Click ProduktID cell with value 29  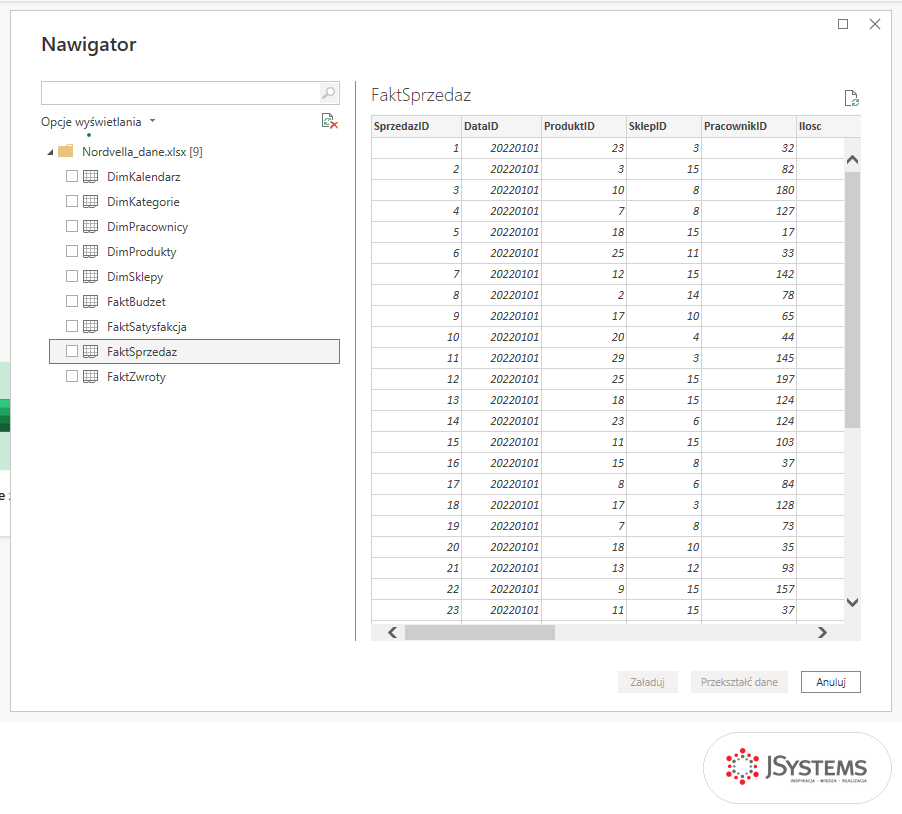584,358
